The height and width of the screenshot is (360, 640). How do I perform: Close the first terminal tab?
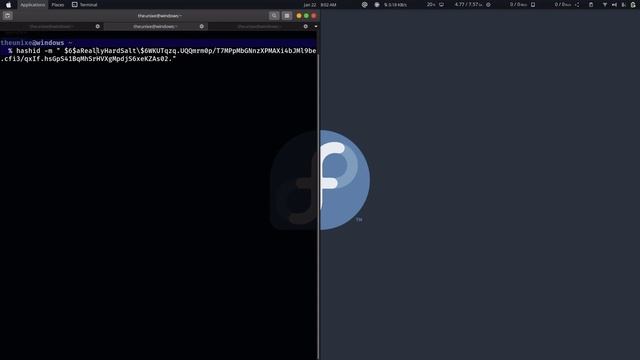[98, 27]
